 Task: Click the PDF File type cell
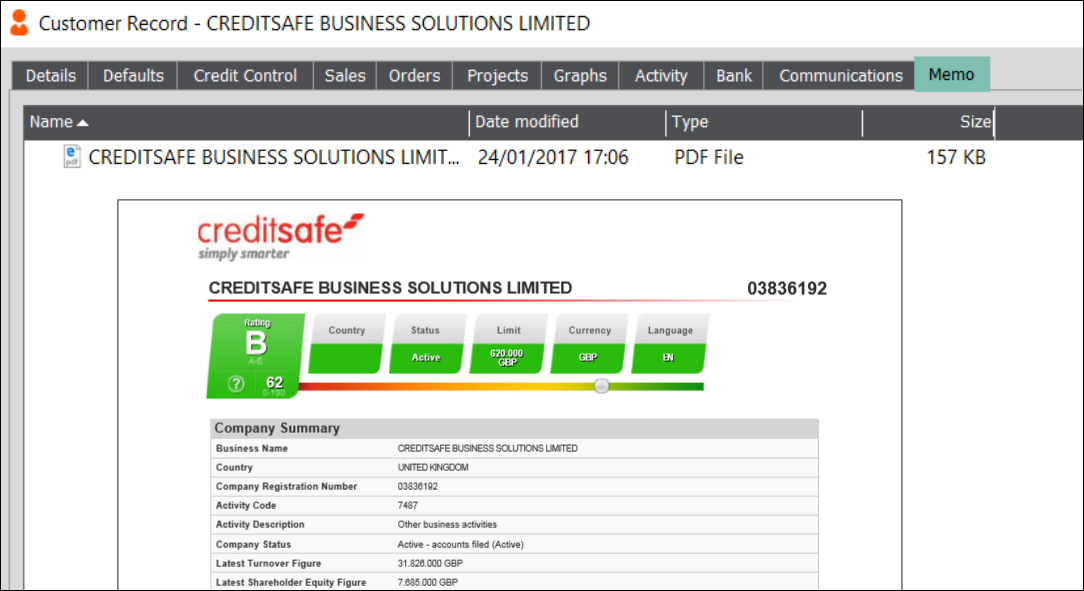pyautogui.click(x=709, y=158)
